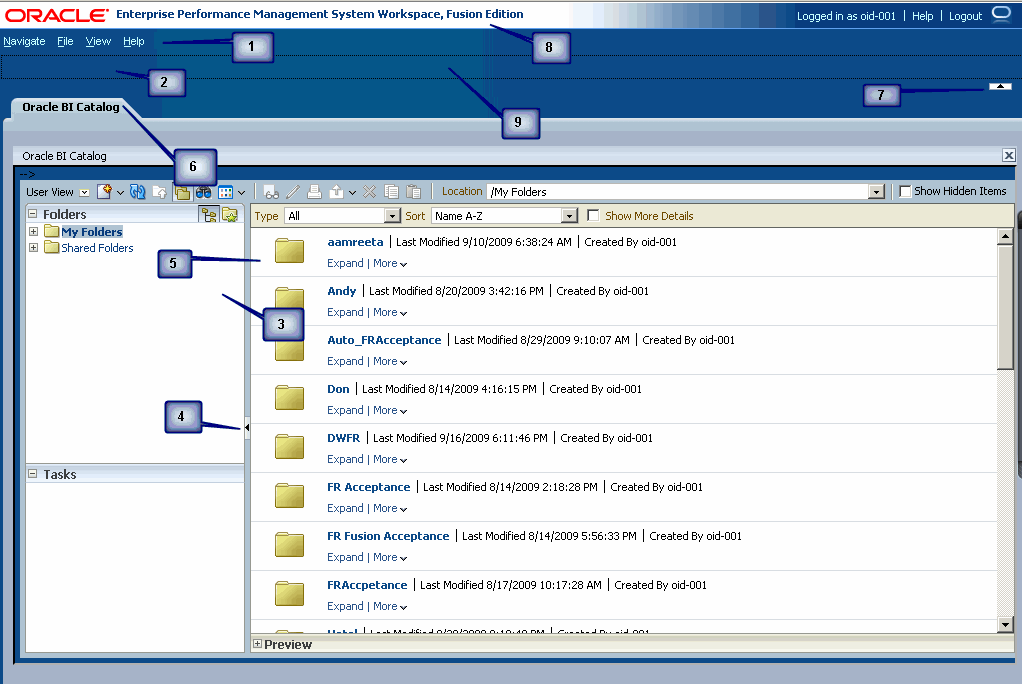
Task: Click Expand under Auto_FRAcceptance
Action: 345,361
